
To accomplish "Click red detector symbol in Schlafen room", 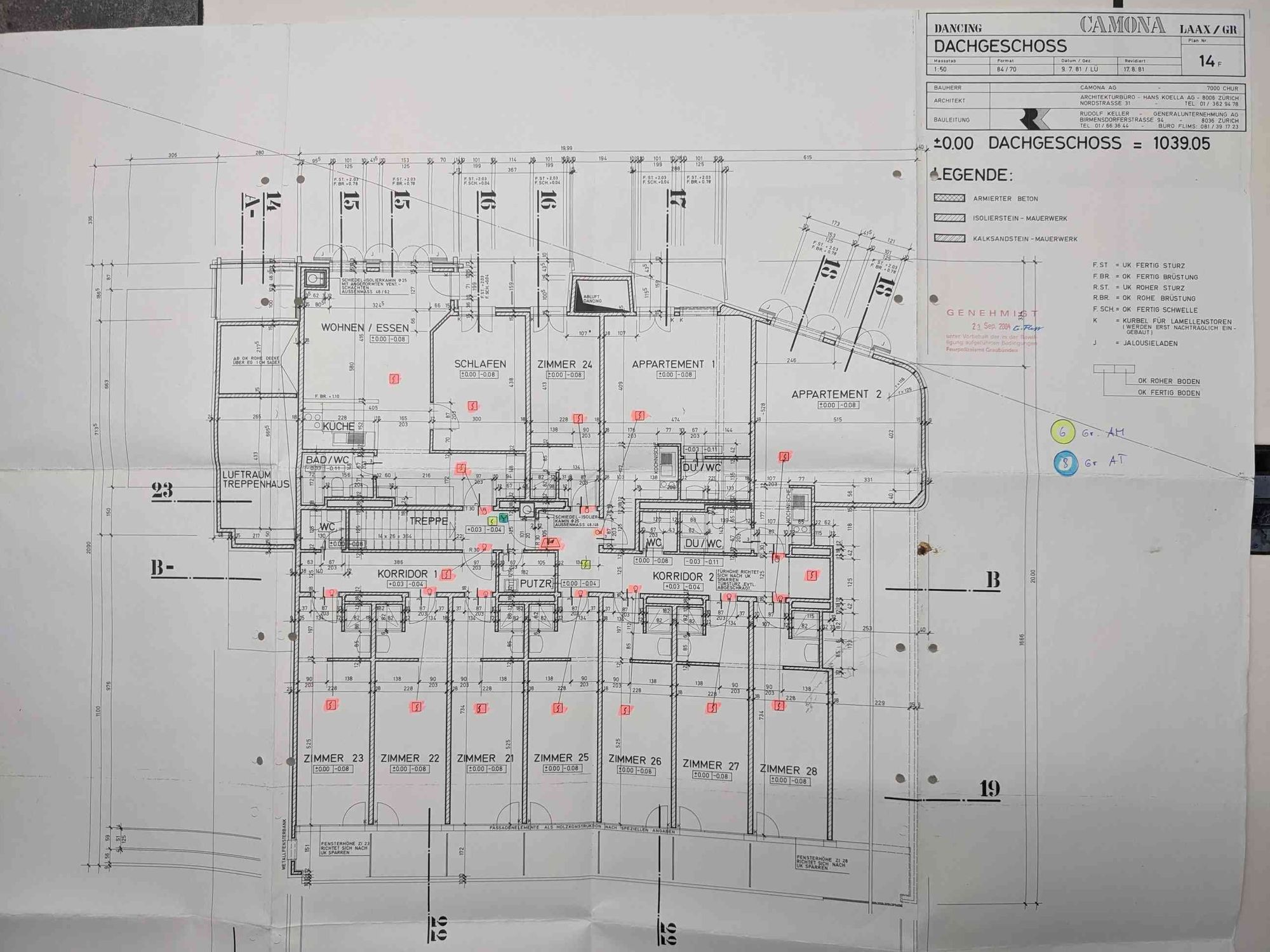I will tap(472, 406).
